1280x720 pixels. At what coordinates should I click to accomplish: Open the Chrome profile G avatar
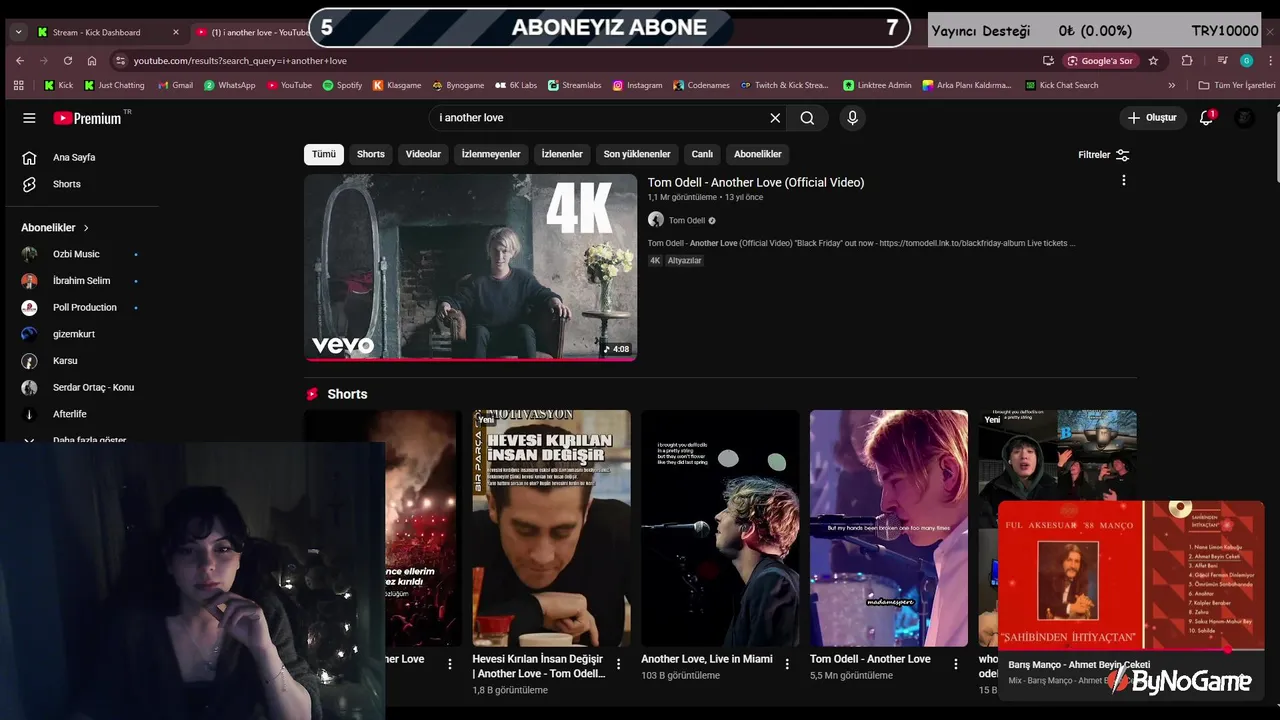(x=1247, y=60)
